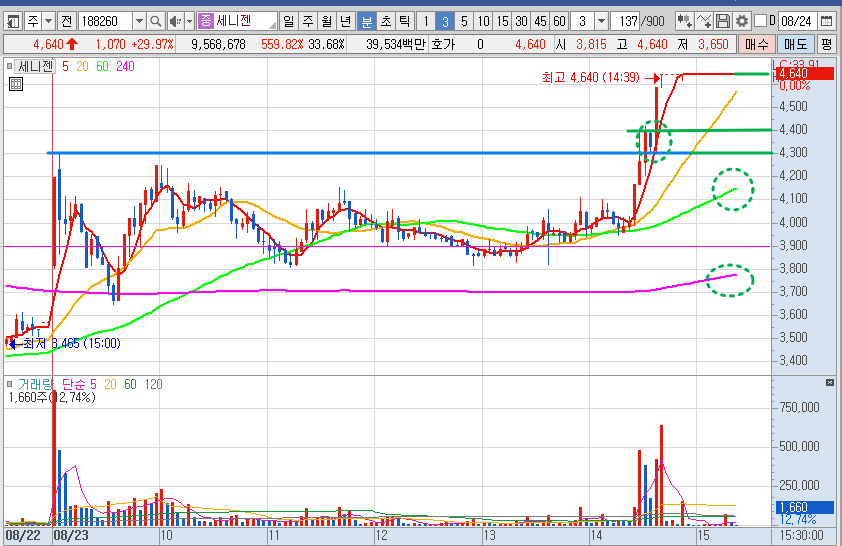This screenshot has width=842, height=546.
Task: Click the 15:30:00 time label
Action: pos(801,535)
